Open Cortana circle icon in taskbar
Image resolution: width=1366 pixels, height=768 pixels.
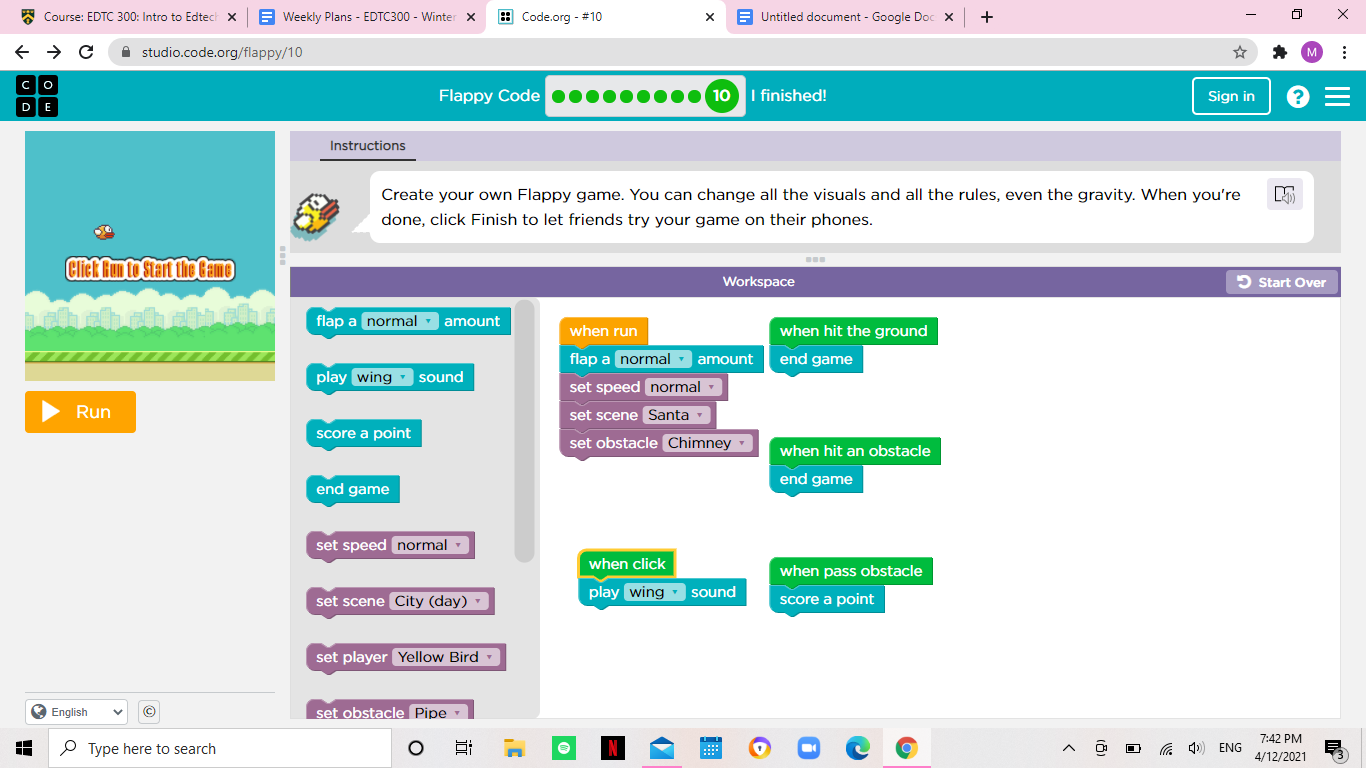(416, 748)
